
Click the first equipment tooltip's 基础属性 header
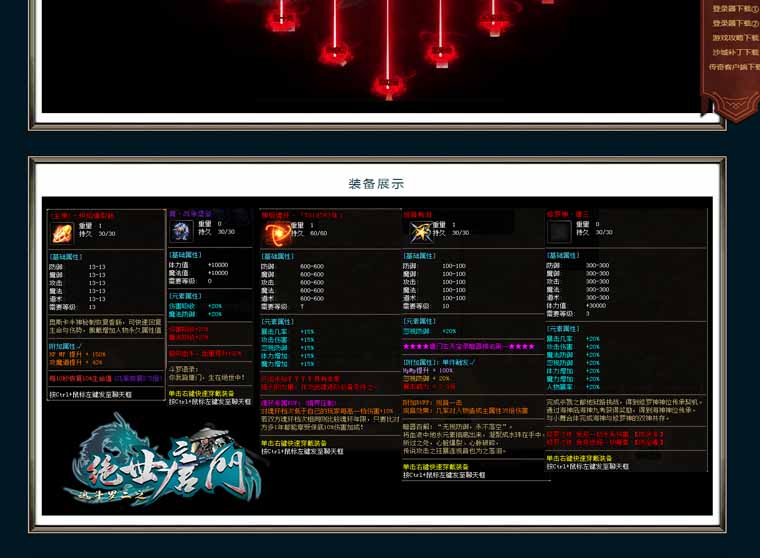(x=68, y=257)
